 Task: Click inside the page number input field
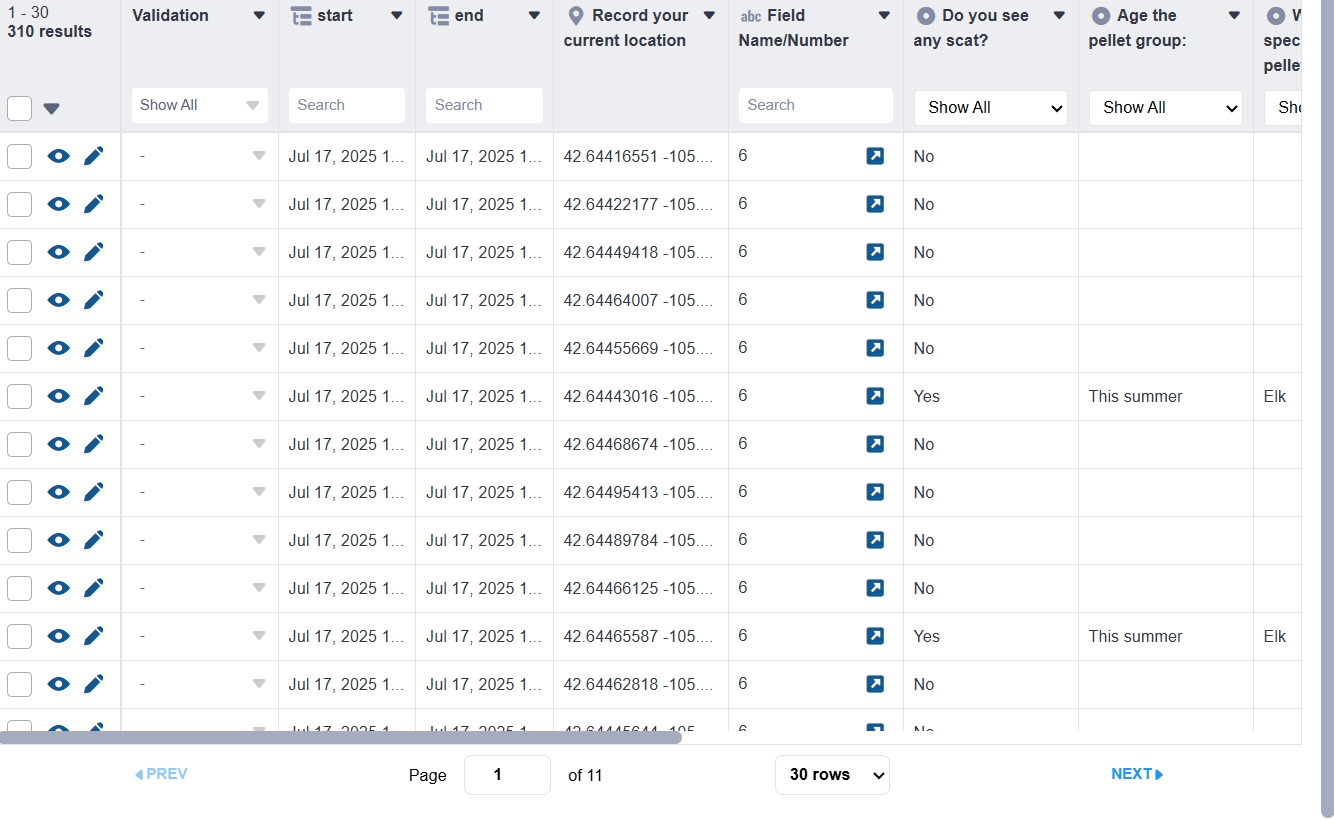(x=507, y=774)
